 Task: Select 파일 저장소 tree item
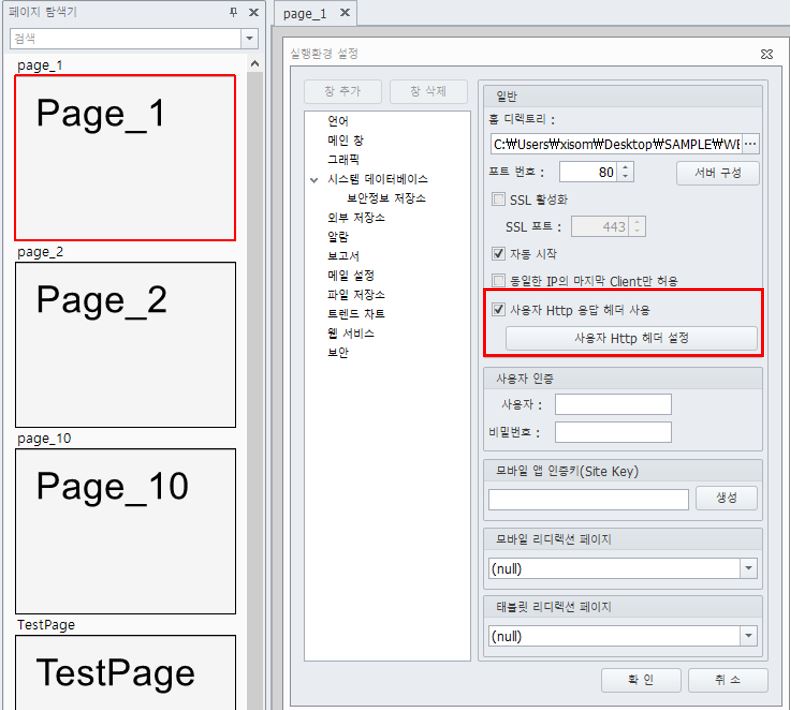pyautogui.click(x=356, y=295)
